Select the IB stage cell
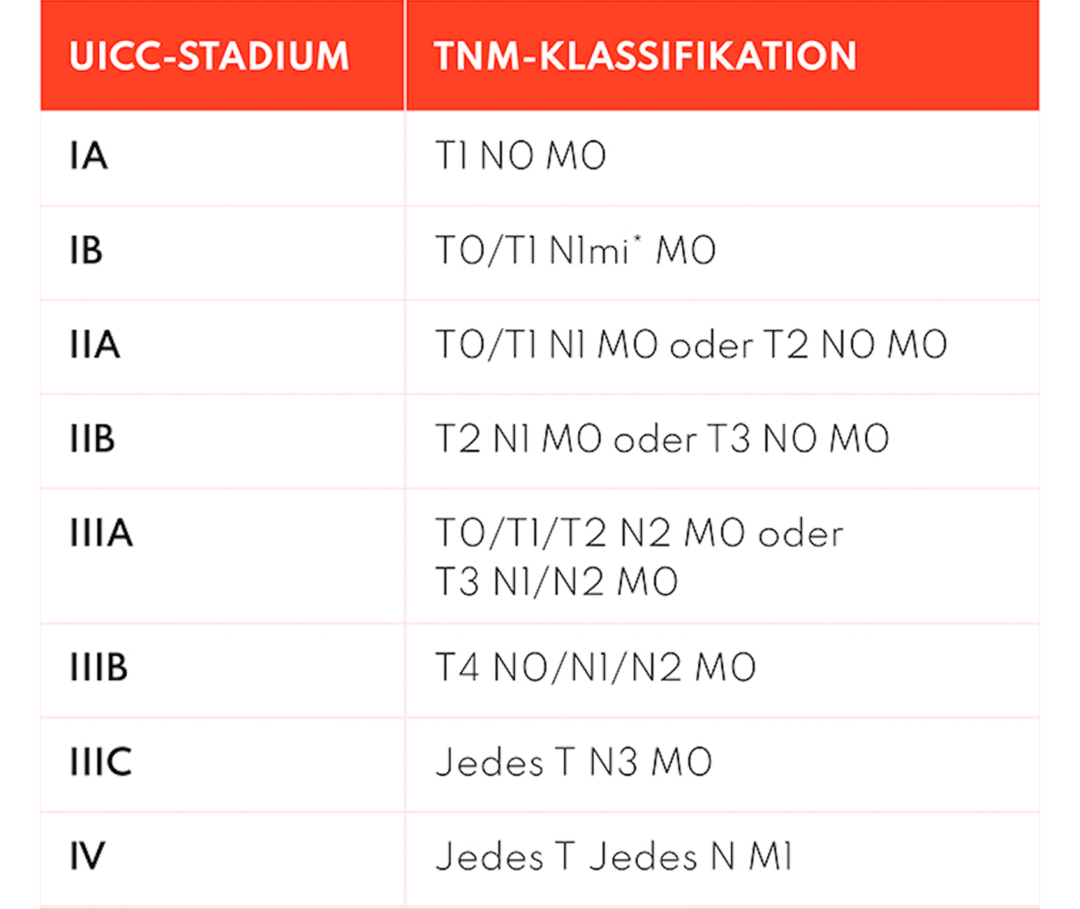1080x909 pixels. 87,250
